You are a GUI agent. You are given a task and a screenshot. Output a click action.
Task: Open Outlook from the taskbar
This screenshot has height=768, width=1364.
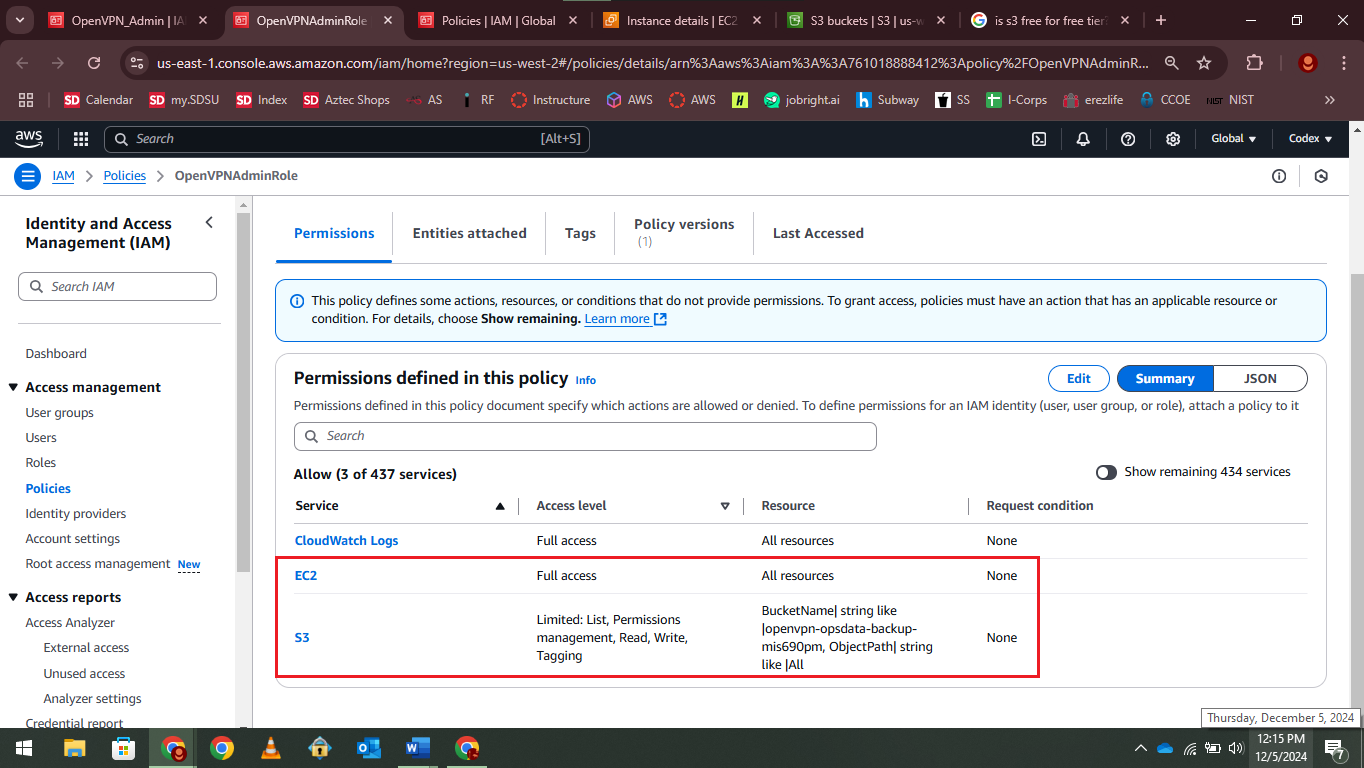pyautogui.click(x=369, y=748)
